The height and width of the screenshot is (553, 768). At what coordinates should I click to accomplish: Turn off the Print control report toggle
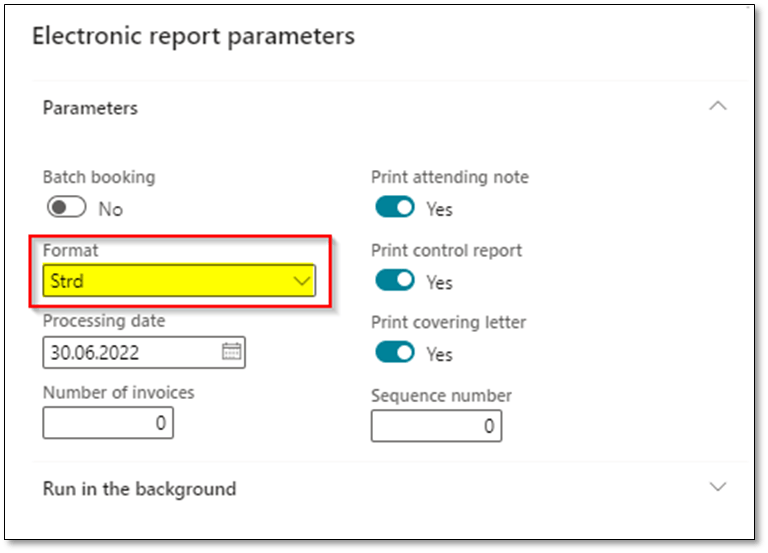click(395, 280)
